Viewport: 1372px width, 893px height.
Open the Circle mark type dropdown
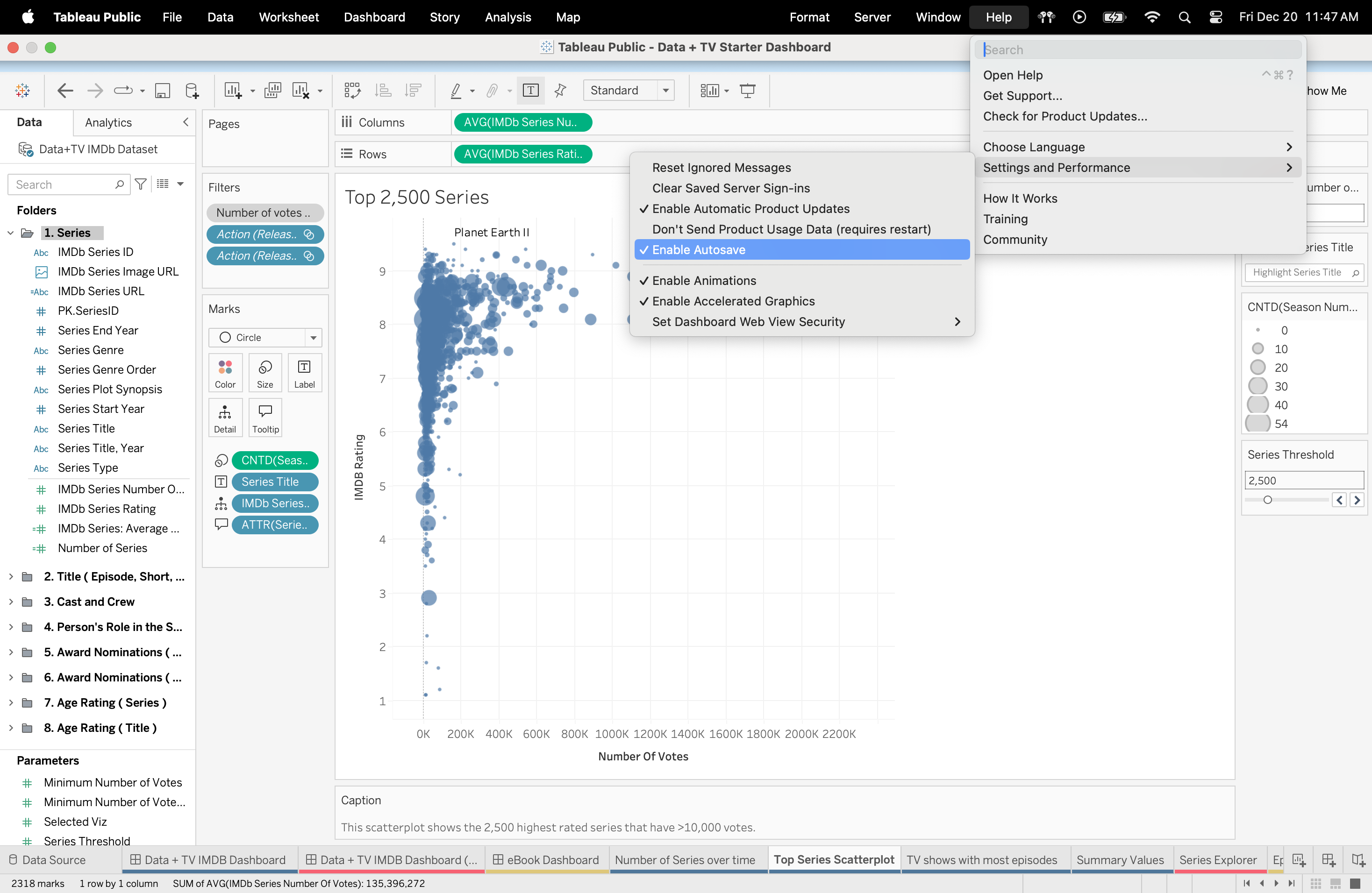[x=313, y=338]
